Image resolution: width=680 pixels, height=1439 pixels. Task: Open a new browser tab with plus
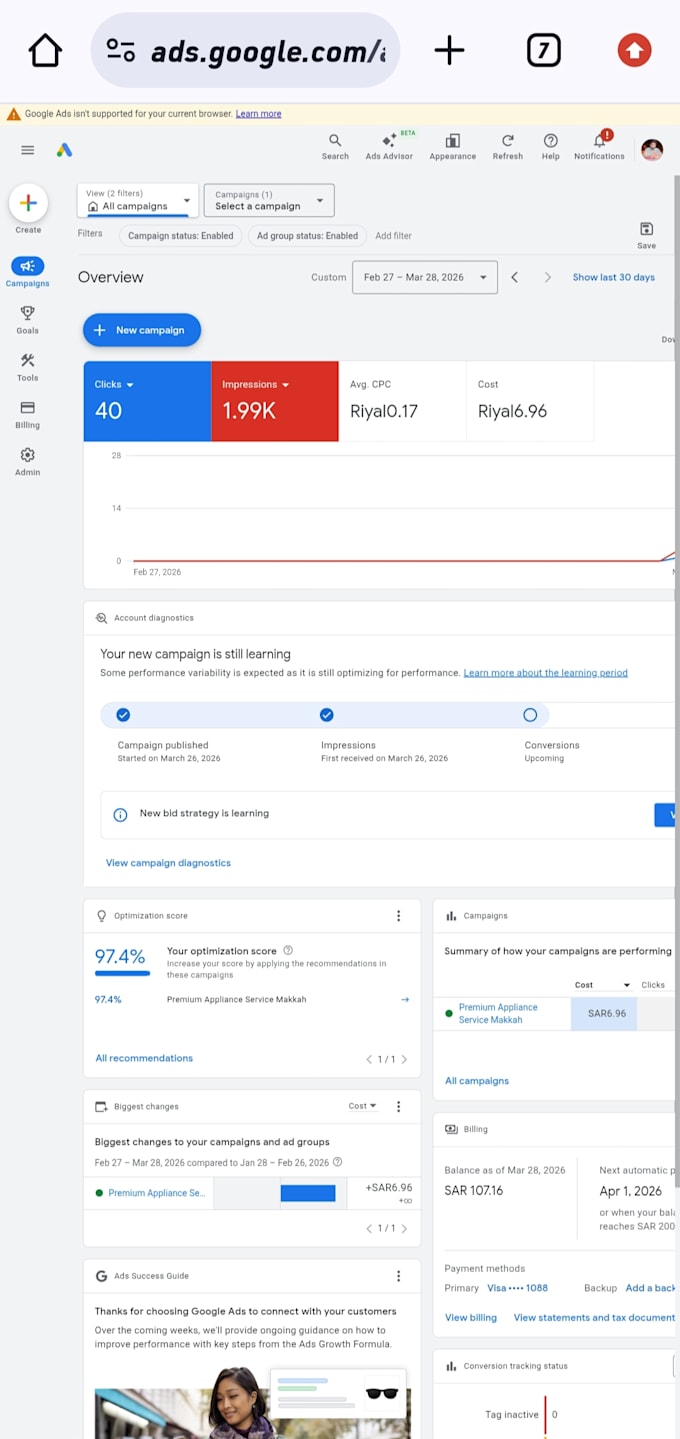pyautogui.click(x=449, y=50)
